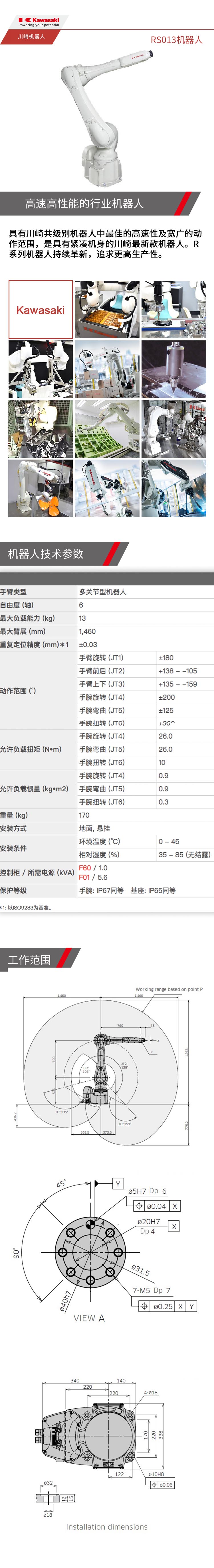Select the 动作范围 row label
The image size is (214, 1568).
pos(18,691)
